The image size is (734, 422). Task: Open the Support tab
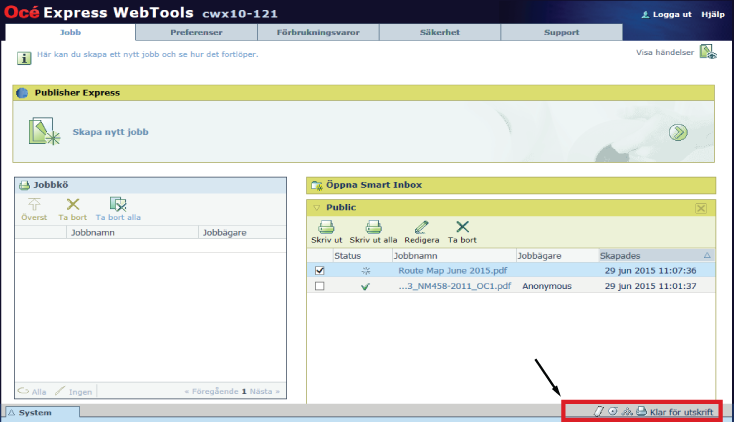[x=561, y=32]
